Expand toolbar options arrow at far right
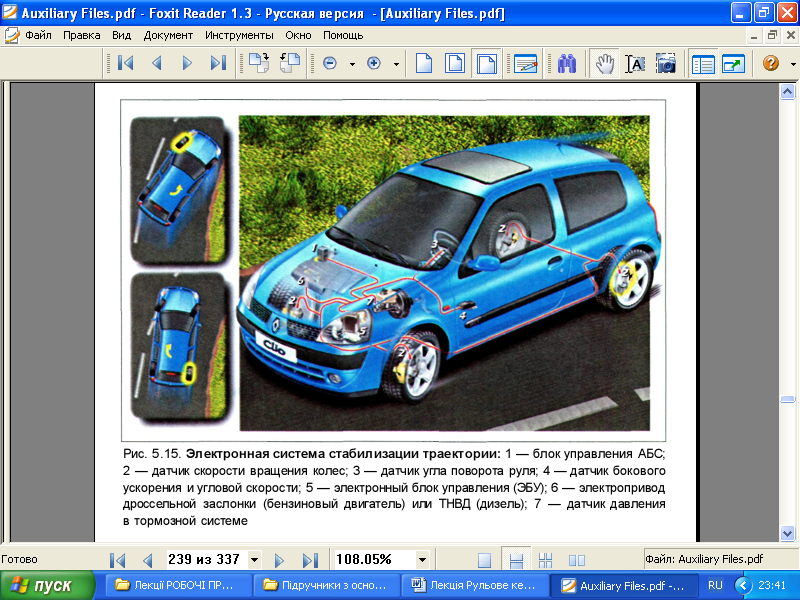800x600 pixels. (x=793, y=64)
